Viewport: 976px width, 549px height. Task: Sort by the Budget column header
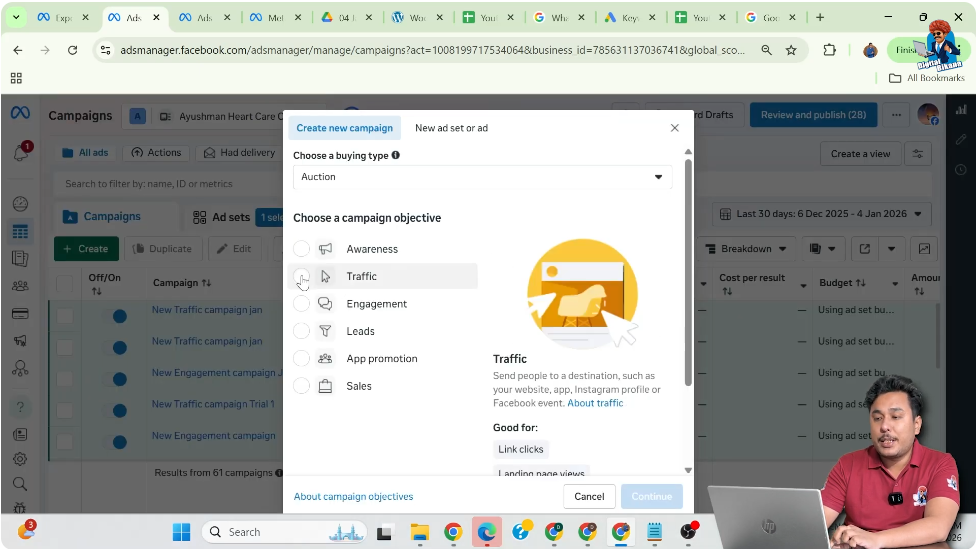pos(842,283)
